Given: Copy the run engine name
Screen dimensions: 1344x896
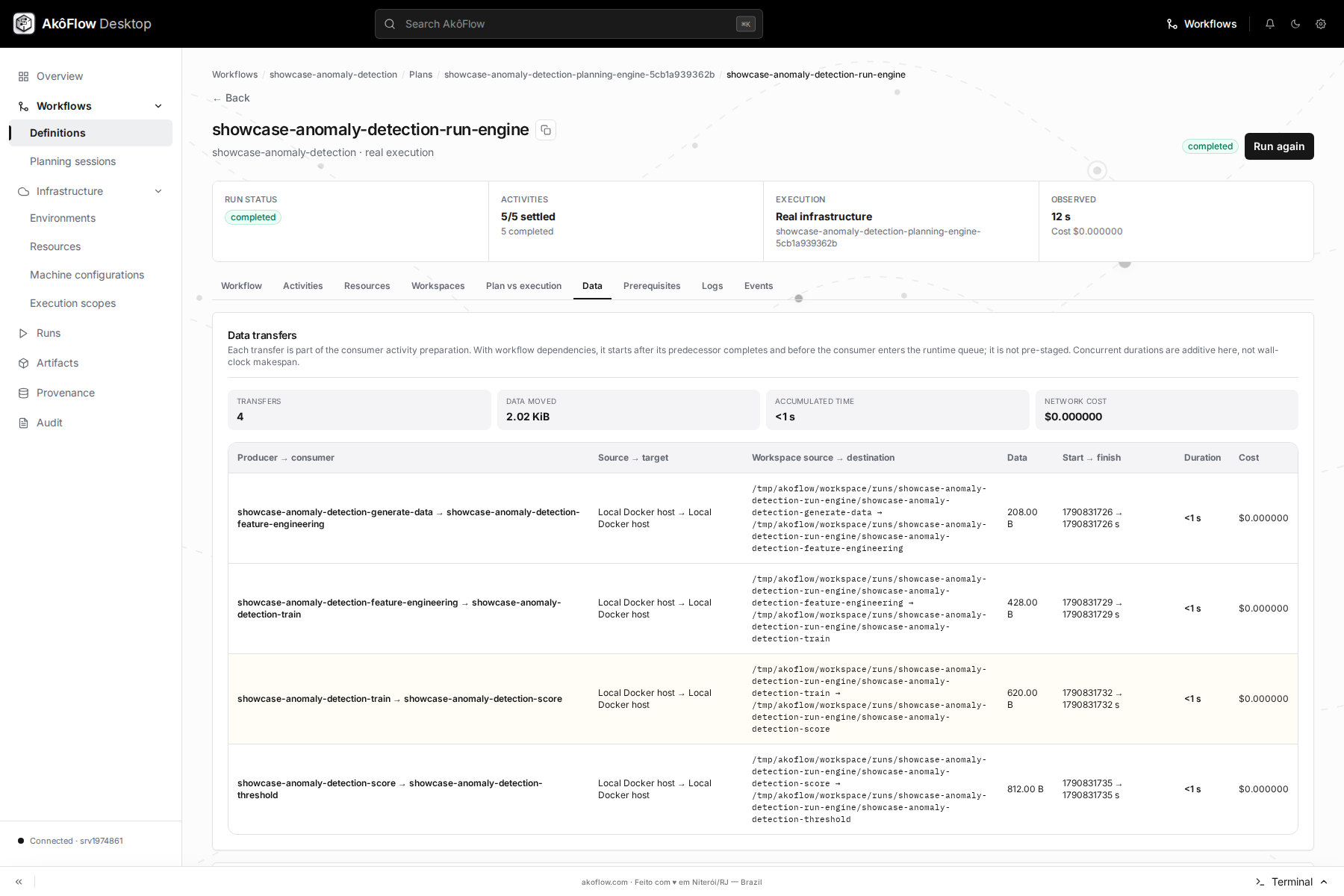Looking at the screenshot, I should tap(546, 130).
